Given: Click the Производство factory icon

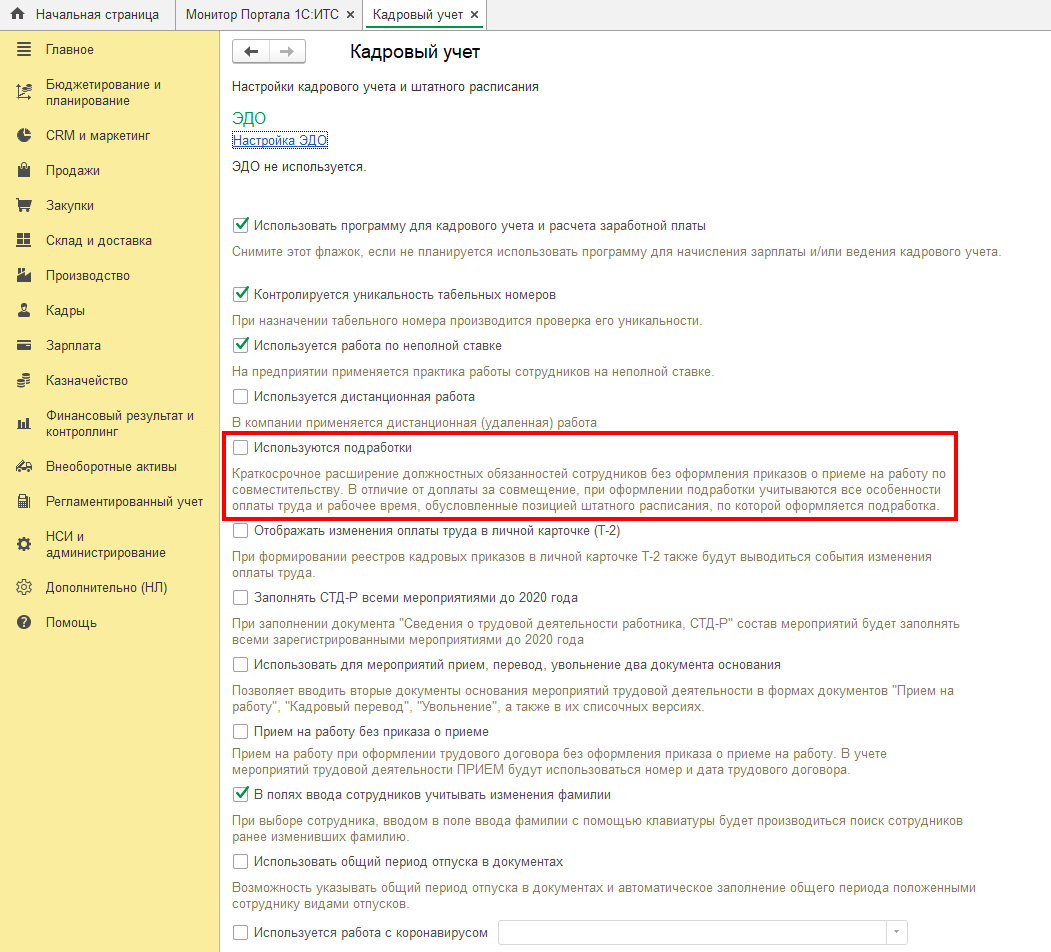Looking at the screenshot, I should point(24,275).
